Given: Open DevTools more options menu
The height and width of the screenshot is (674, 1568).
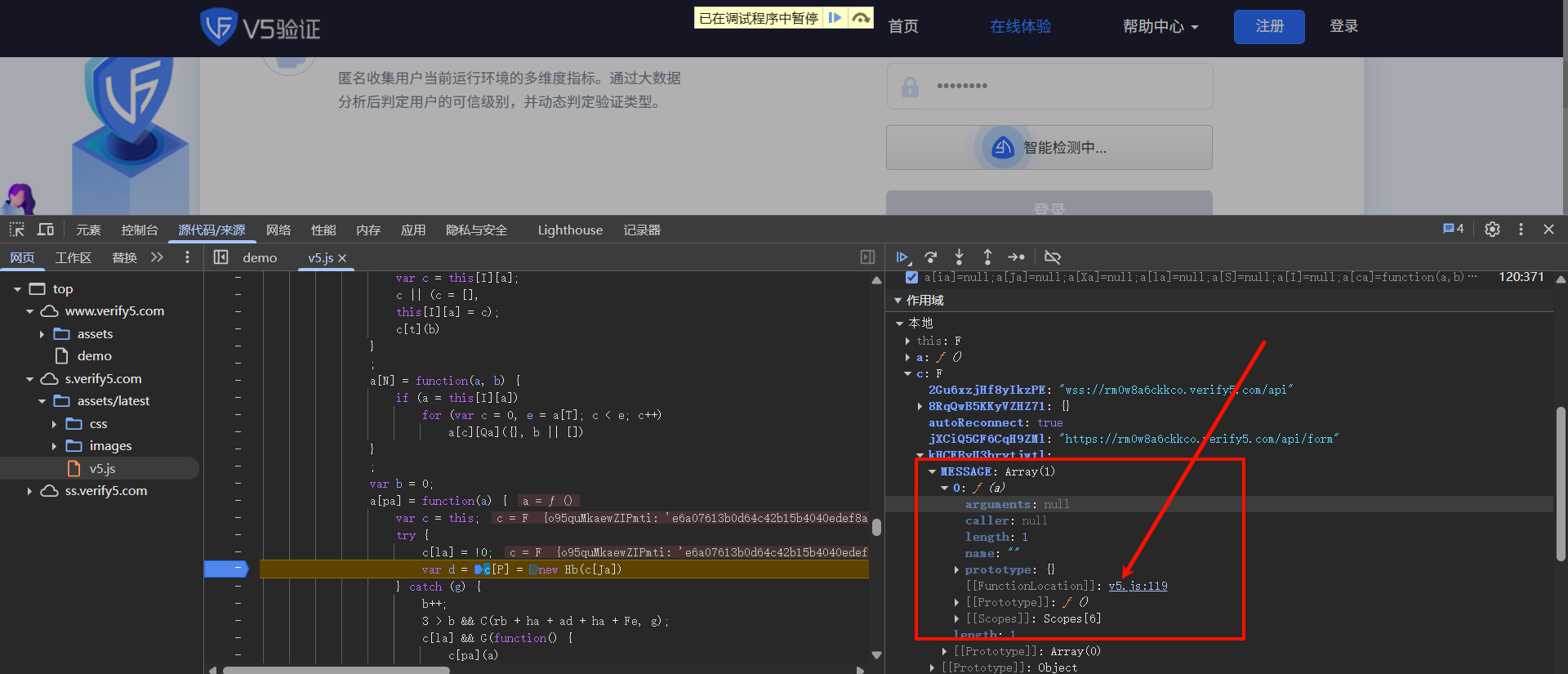Looking at the screenshot, I should (1521, 230).
